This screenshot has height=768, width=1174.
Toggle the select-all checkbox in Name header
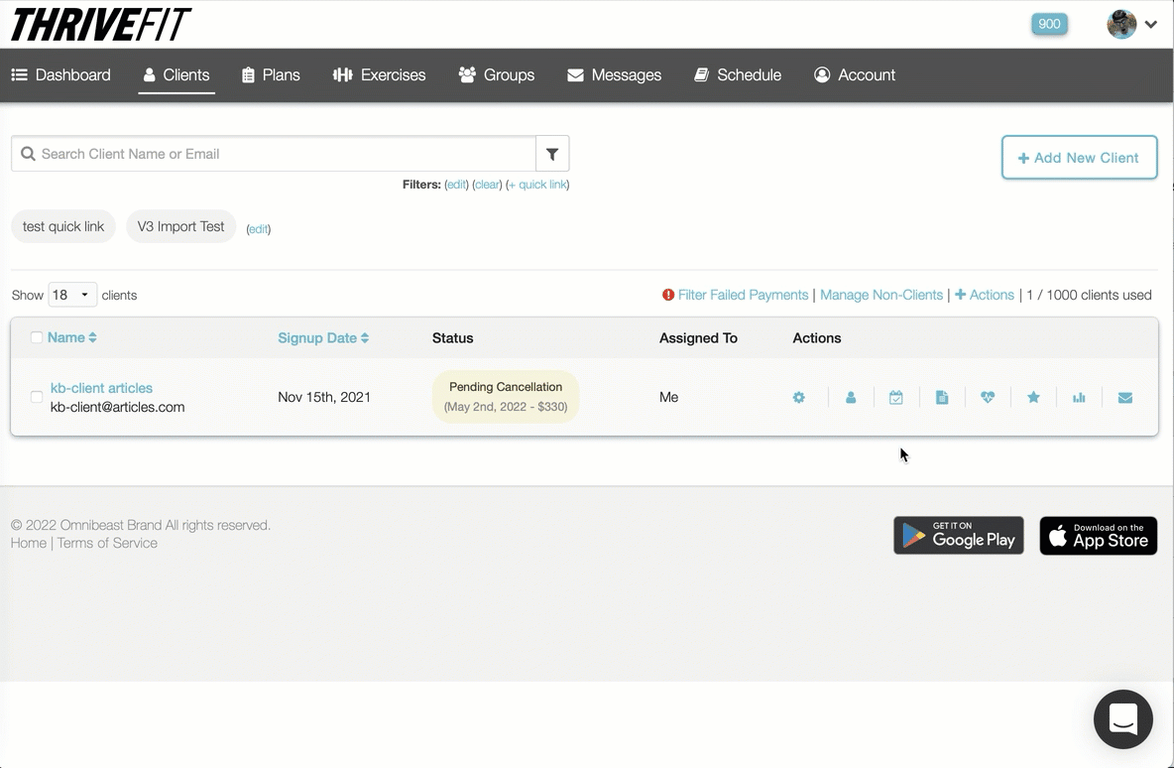(37, 338)
